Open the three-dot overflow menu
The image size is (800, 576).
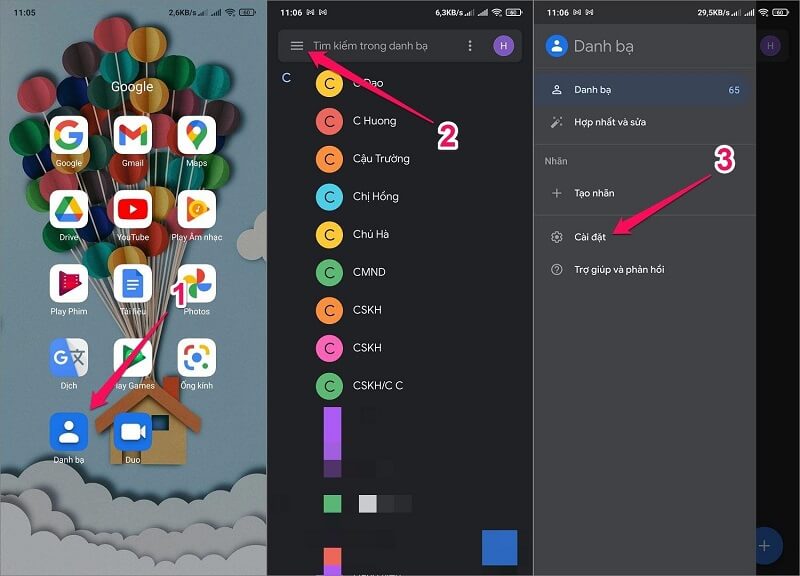[x=470, y=46]
